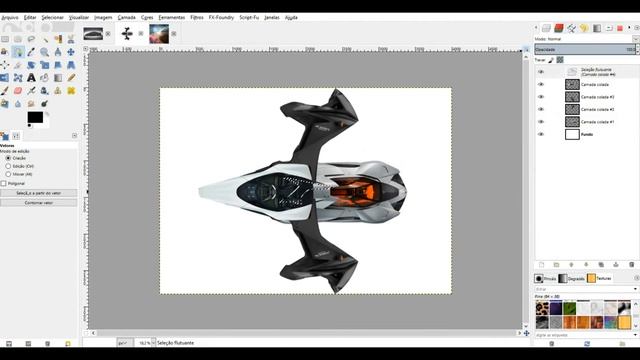Switch to the Degradês tab

(571, 278)
